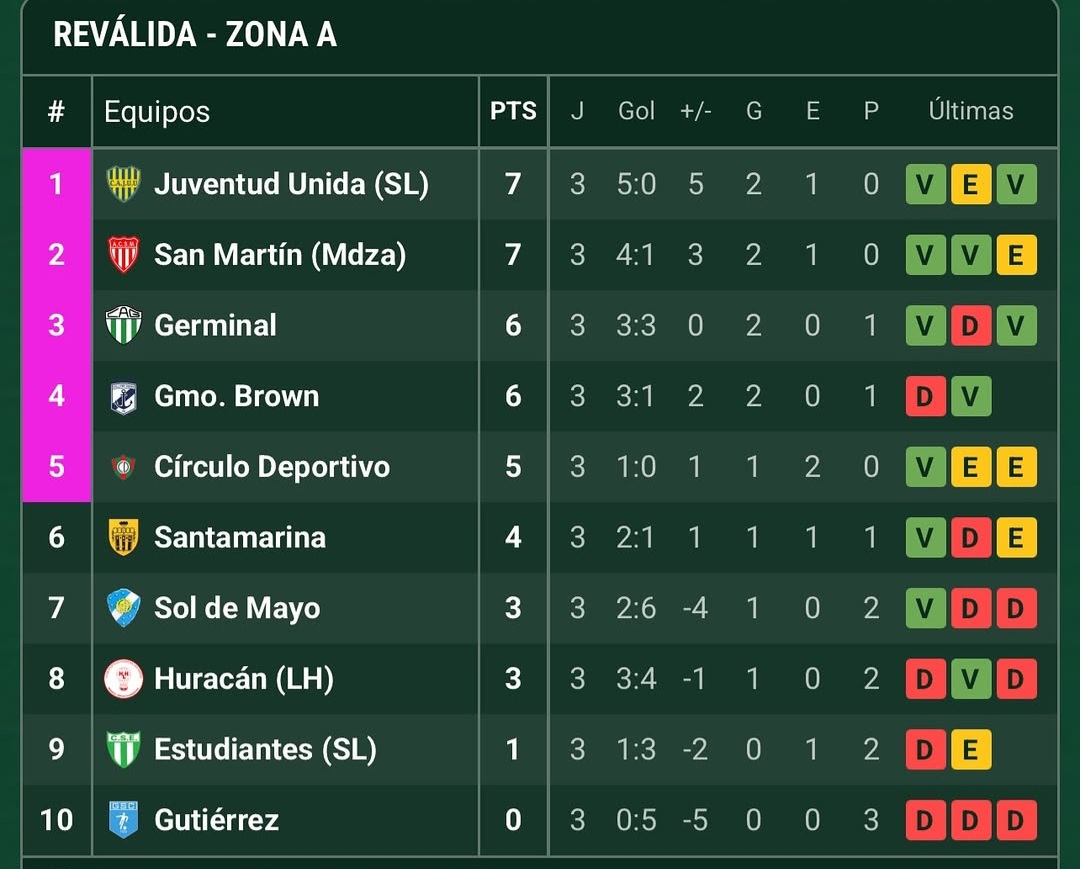The image size is (1080, 869).
Task: Click Gmo. Brown's green V result badge
Action: (970, 396)
